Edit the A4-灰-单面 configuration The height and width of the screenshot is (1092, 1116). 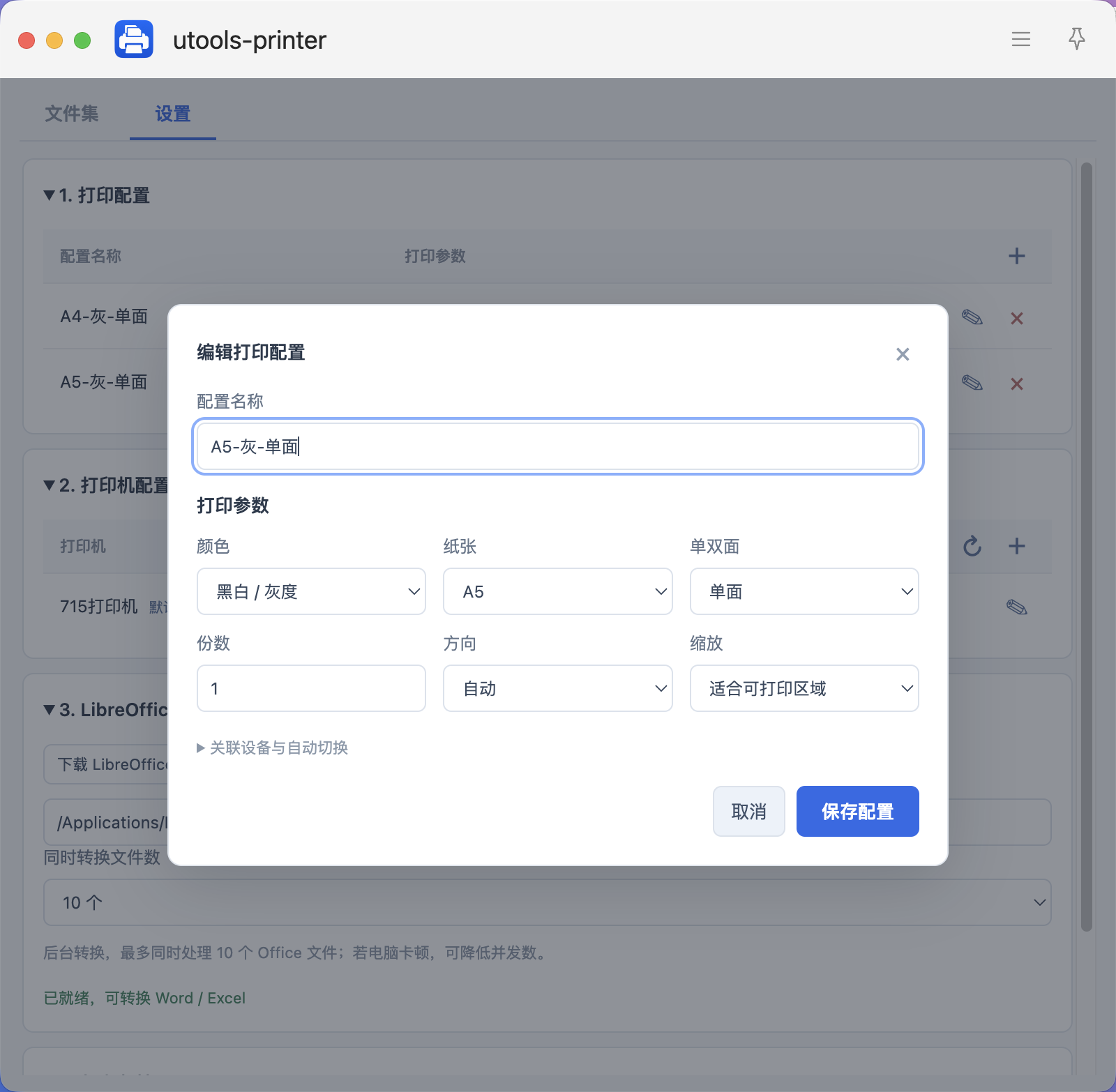[972, 318]
